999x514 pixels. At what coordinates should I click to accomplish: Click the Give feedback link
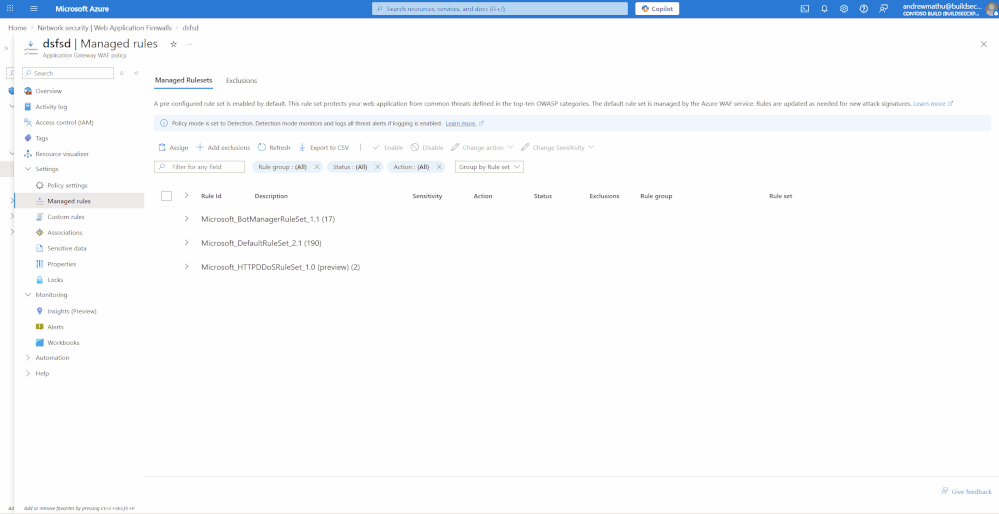pos(966,492)
